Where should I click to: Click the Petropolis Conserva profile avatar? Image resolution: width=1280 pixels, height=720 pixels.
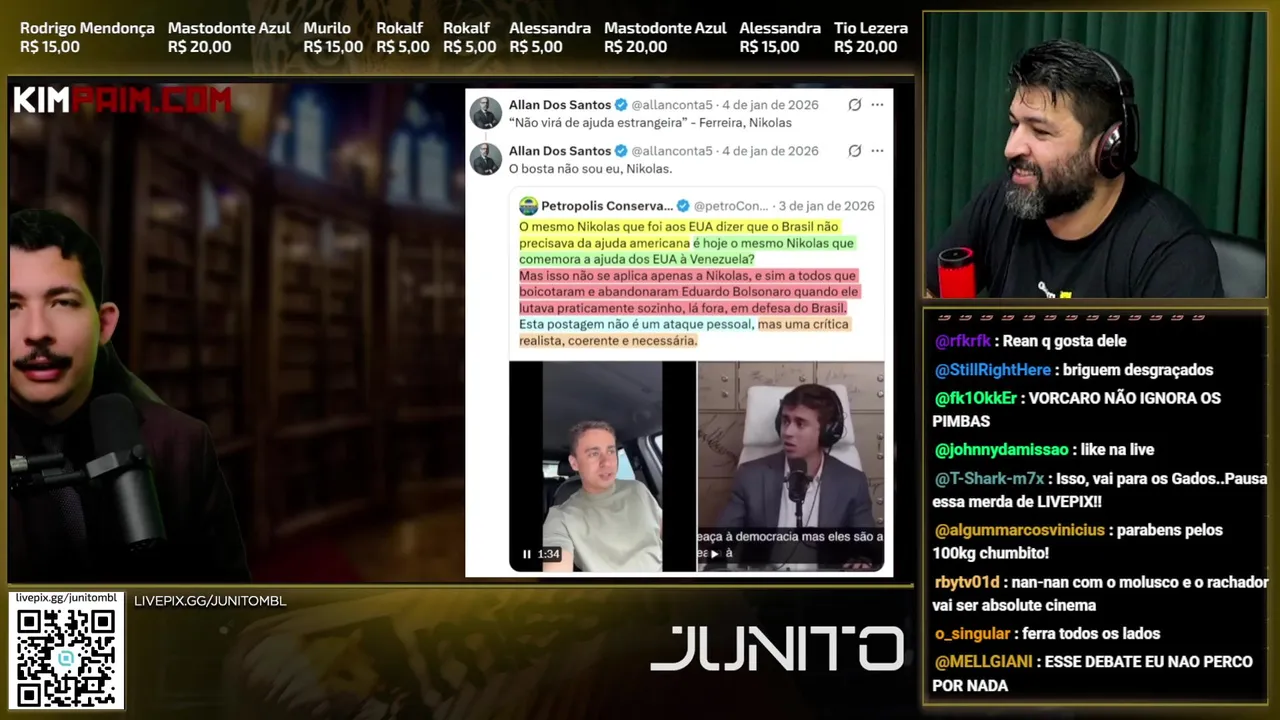[528, 206]
